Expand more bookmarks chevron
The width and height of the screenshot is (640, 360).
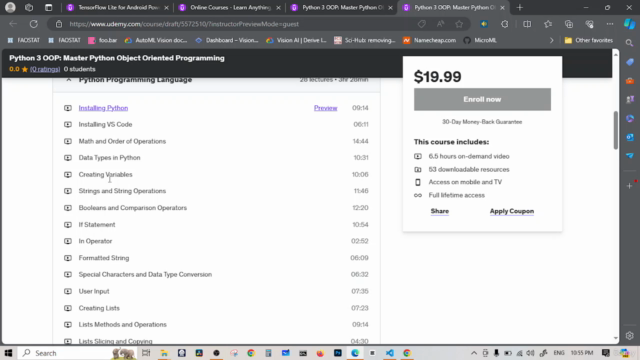click(551, 40)
